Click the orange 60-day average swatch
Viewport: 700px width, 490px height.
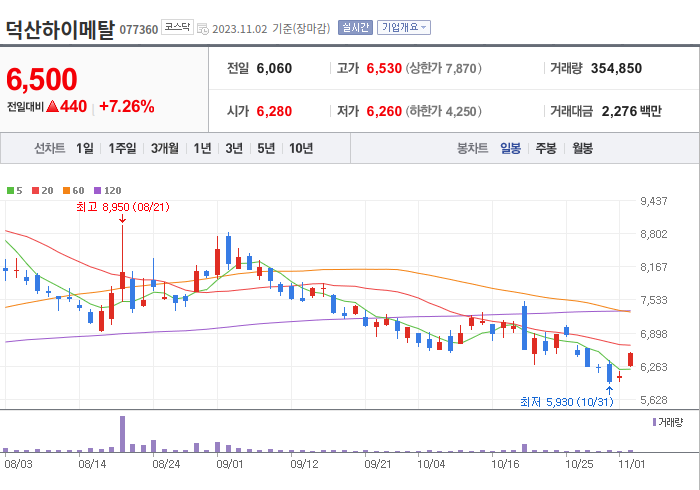click(67, 191)
